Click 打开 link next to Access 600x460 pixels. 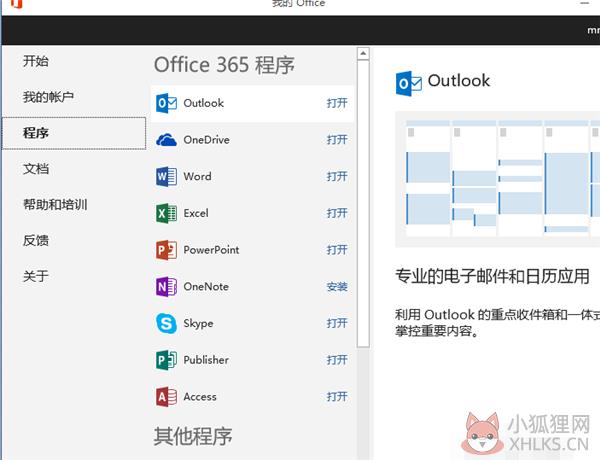coord(337,397)
